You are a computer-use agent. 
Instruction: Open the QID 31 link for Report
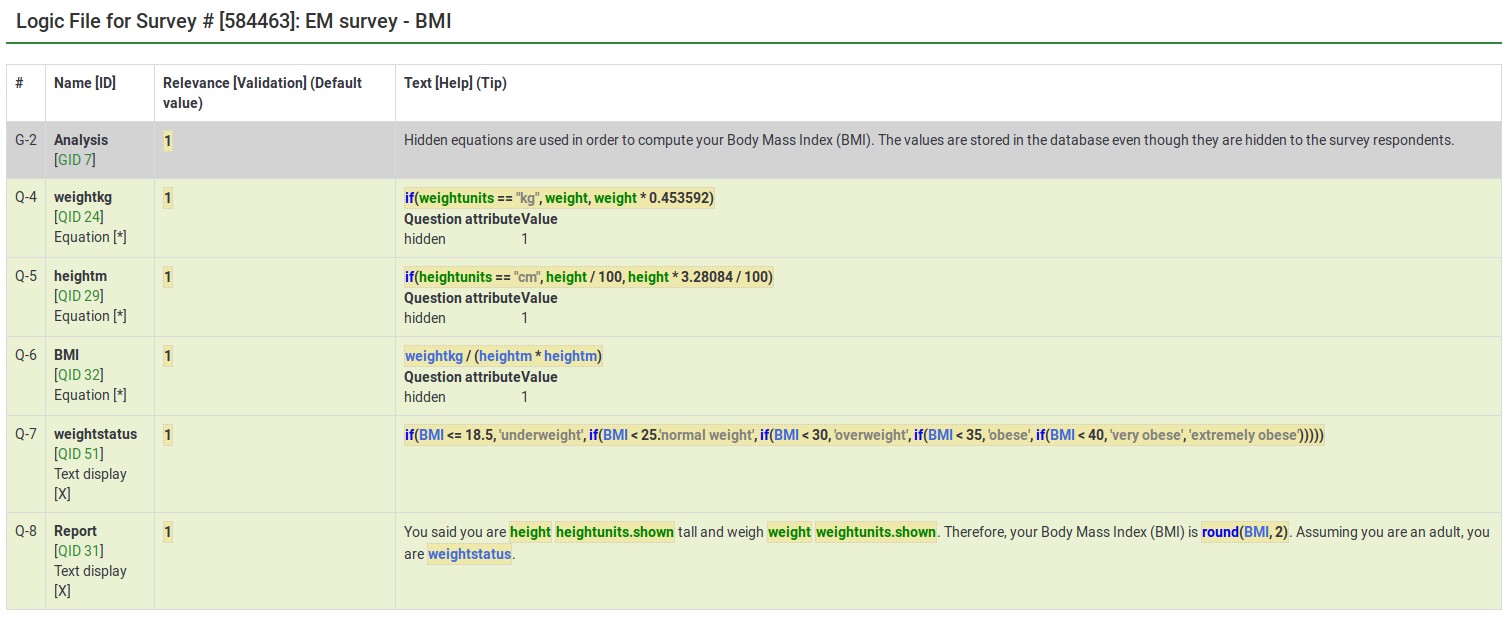[x=80, y=551]
